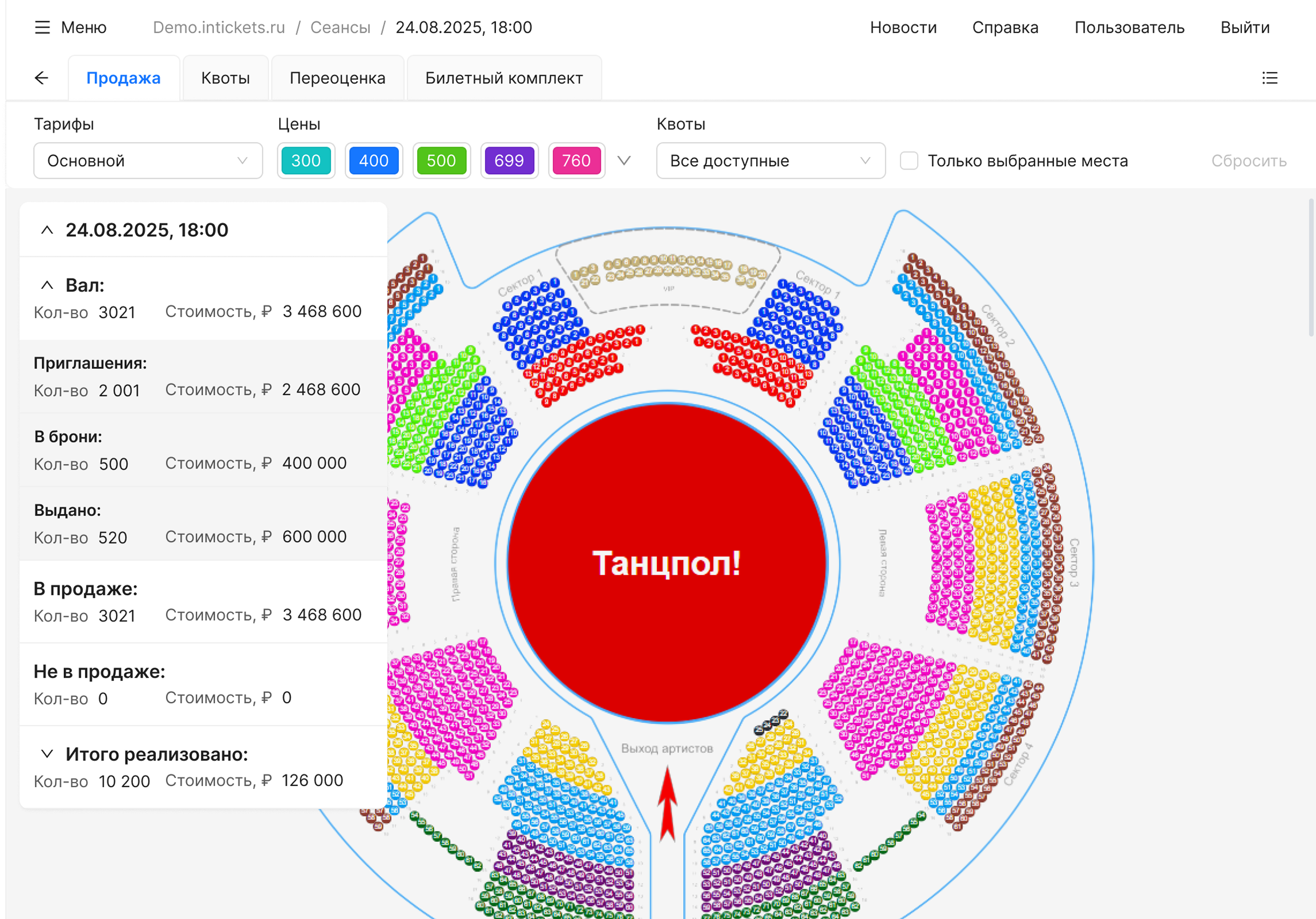Expand more prices chevron after 760

pos(624,160)
